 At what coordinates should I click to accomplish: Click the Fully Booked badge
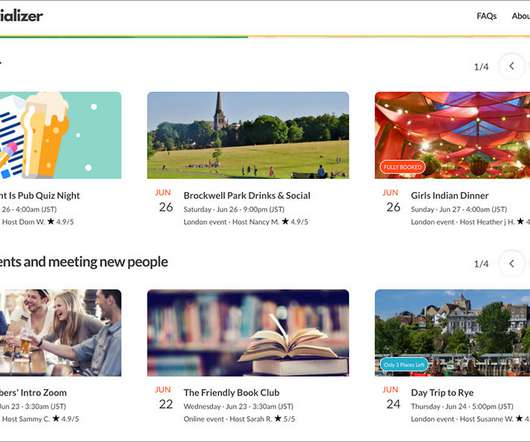coord(402,167)
